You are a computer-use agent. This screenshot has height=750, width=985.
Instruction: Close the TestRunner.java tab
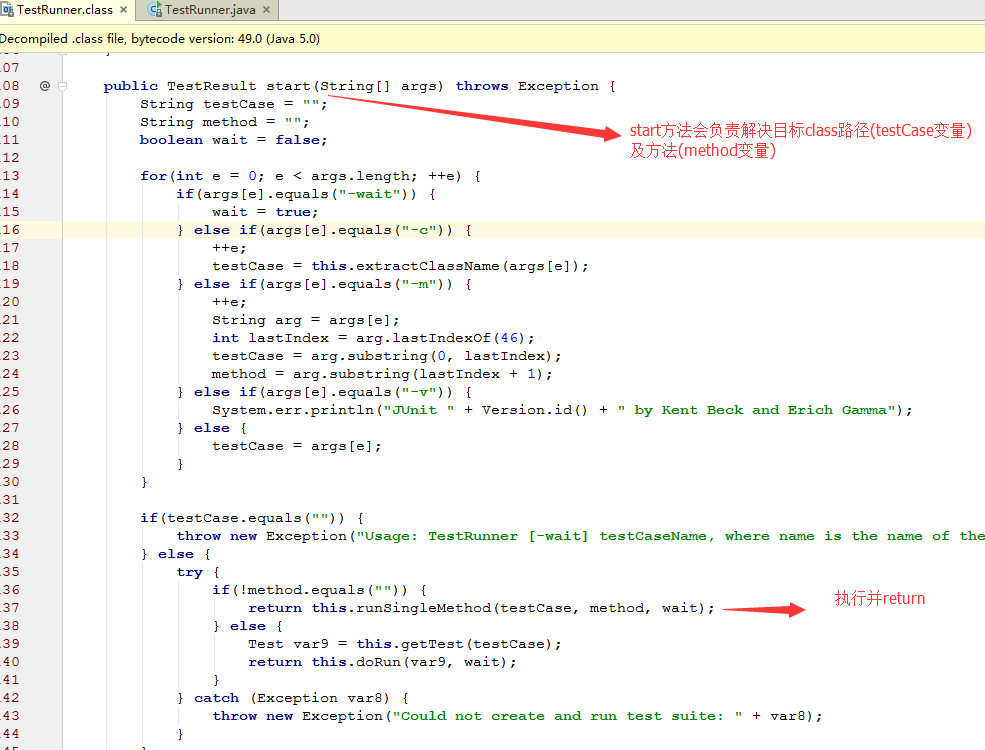click(266, 9)
